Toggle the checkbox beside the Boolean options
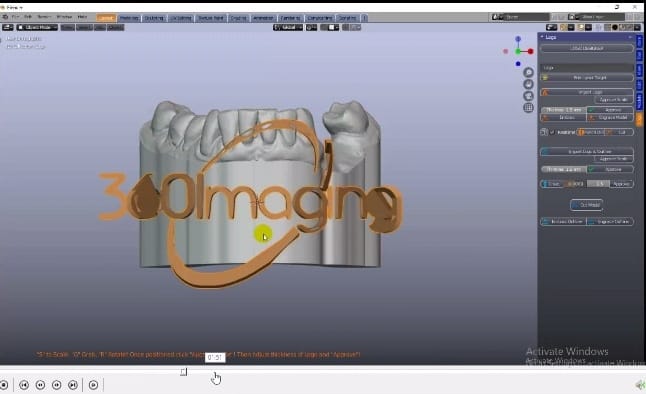Image resolution: width=646 pixels, height=394 pixels. pos(552,132)
